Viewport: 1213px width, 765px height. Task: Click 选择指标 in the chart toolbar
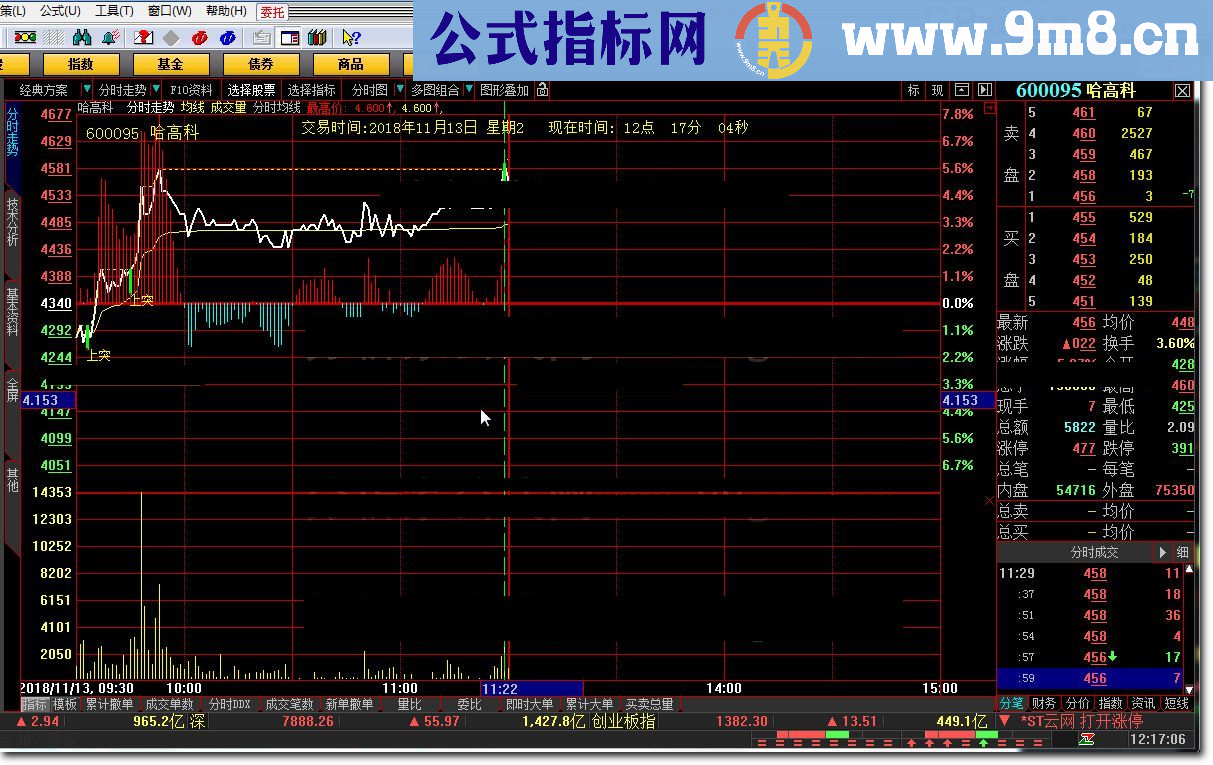point(312,90)
